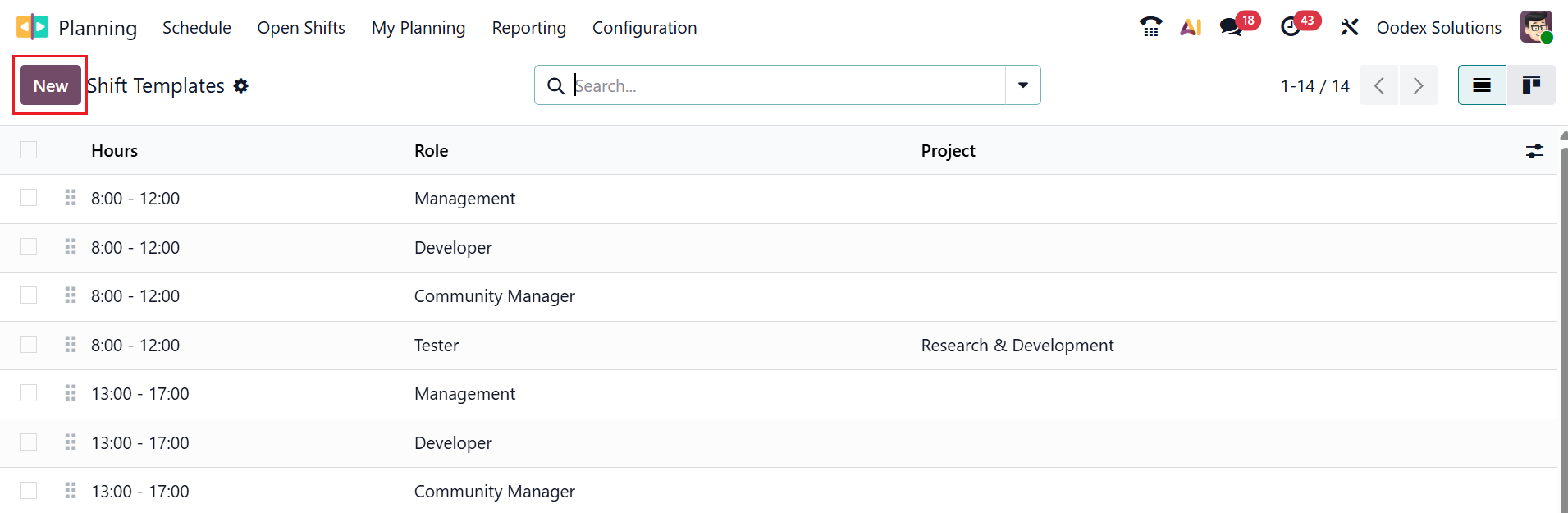
Task: Open the Reporting menu
Action: (x=528, y=28)
